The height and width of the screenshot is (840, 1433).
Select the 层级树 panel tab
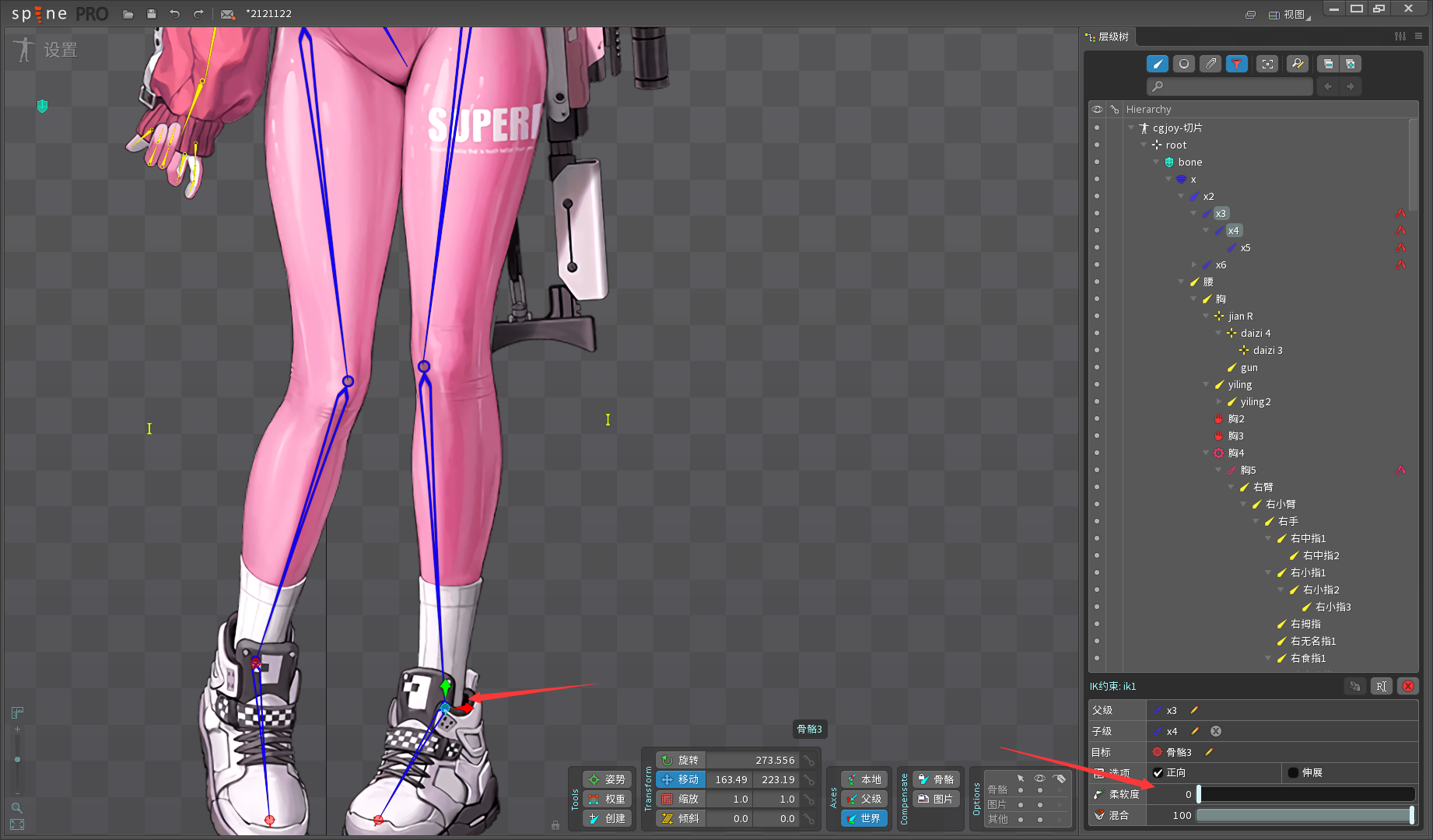(1108, 37)
